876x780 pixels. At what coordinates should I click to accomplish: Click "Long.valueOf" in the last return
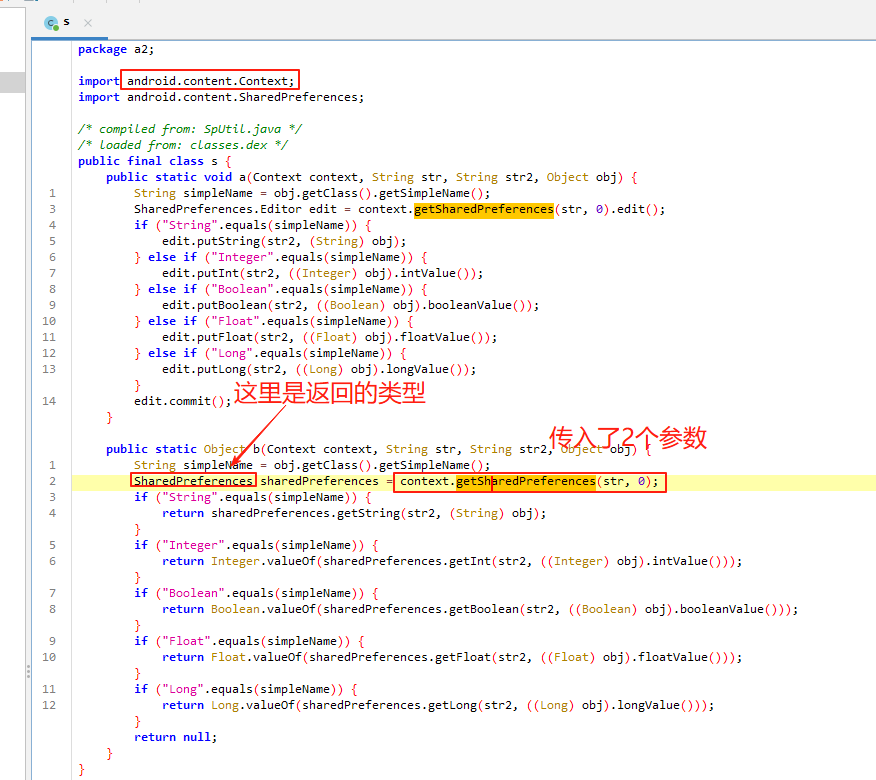253,706
